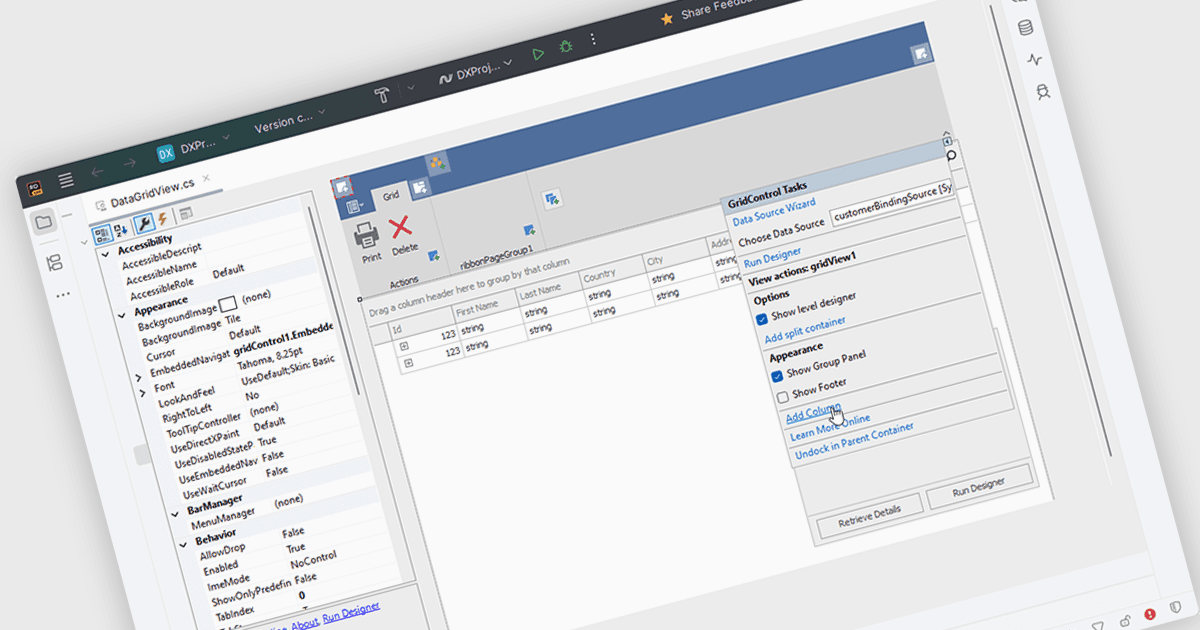
Task: Run the project with the green play icon
Action: coord(538,54)
